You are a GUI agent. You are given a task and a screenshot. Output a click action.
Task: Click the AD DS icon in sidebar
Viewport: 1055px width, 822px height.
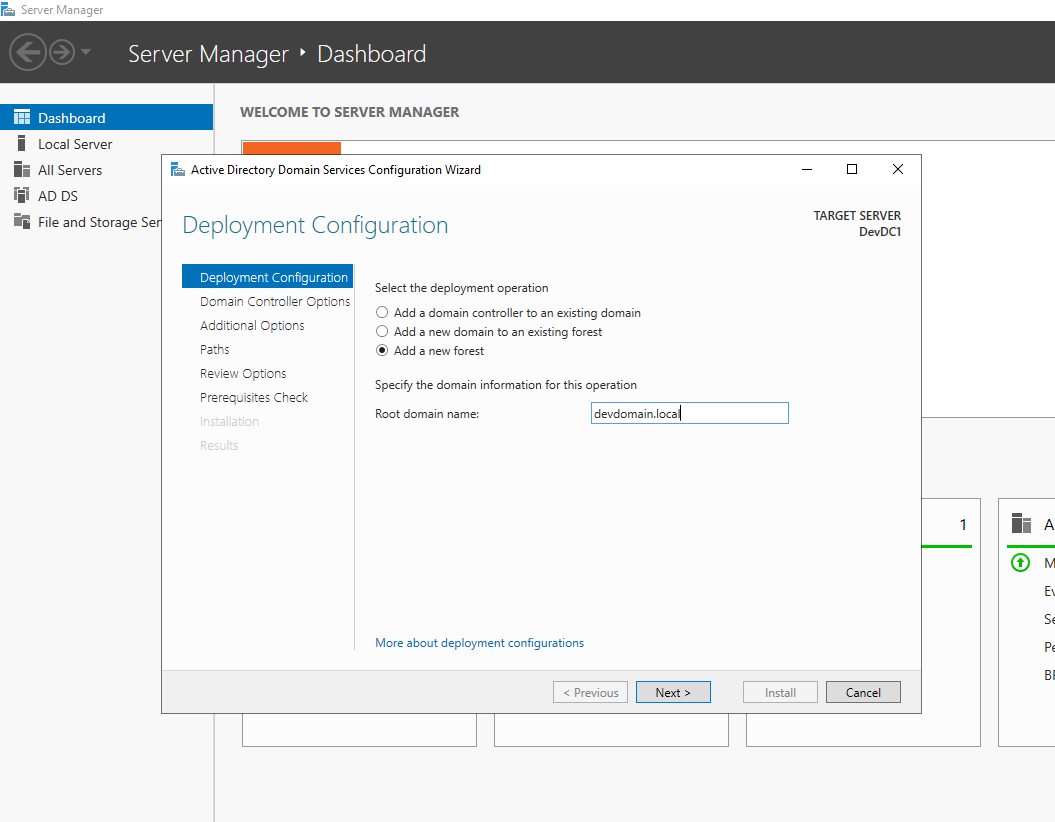tap(22, 195)
